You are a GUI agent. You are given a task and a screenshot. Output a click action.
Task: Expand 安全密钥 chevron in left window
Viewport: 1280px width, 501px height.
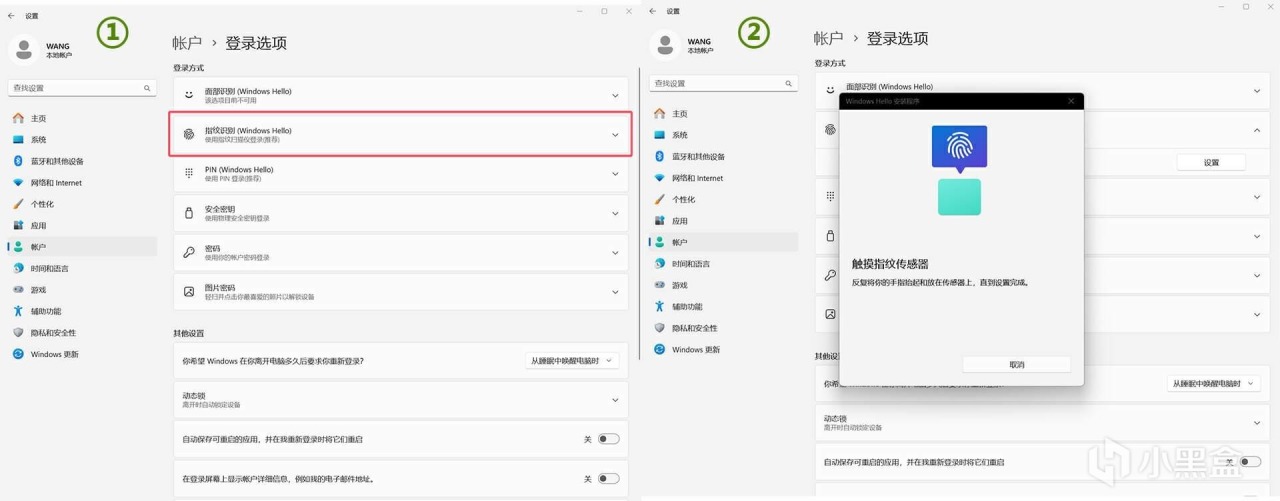(615, 213)
